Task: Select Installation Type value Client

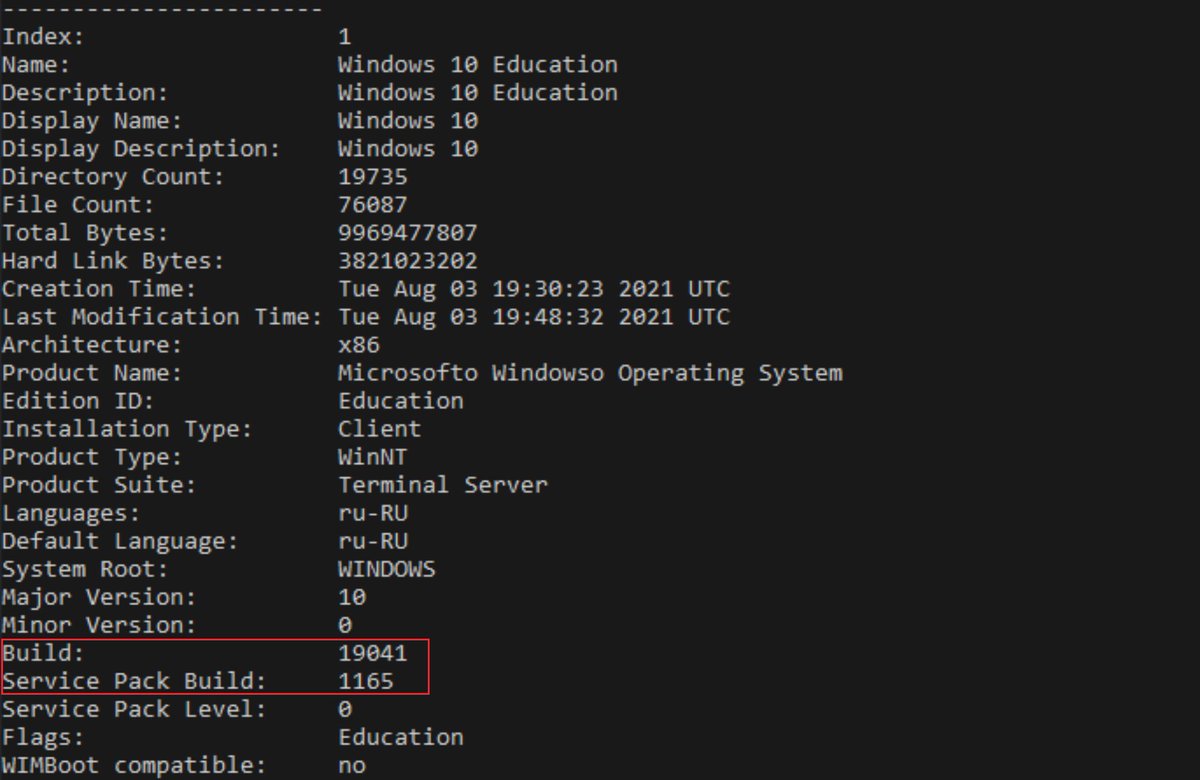Action: pyautogui.click(x=380, y=429)
